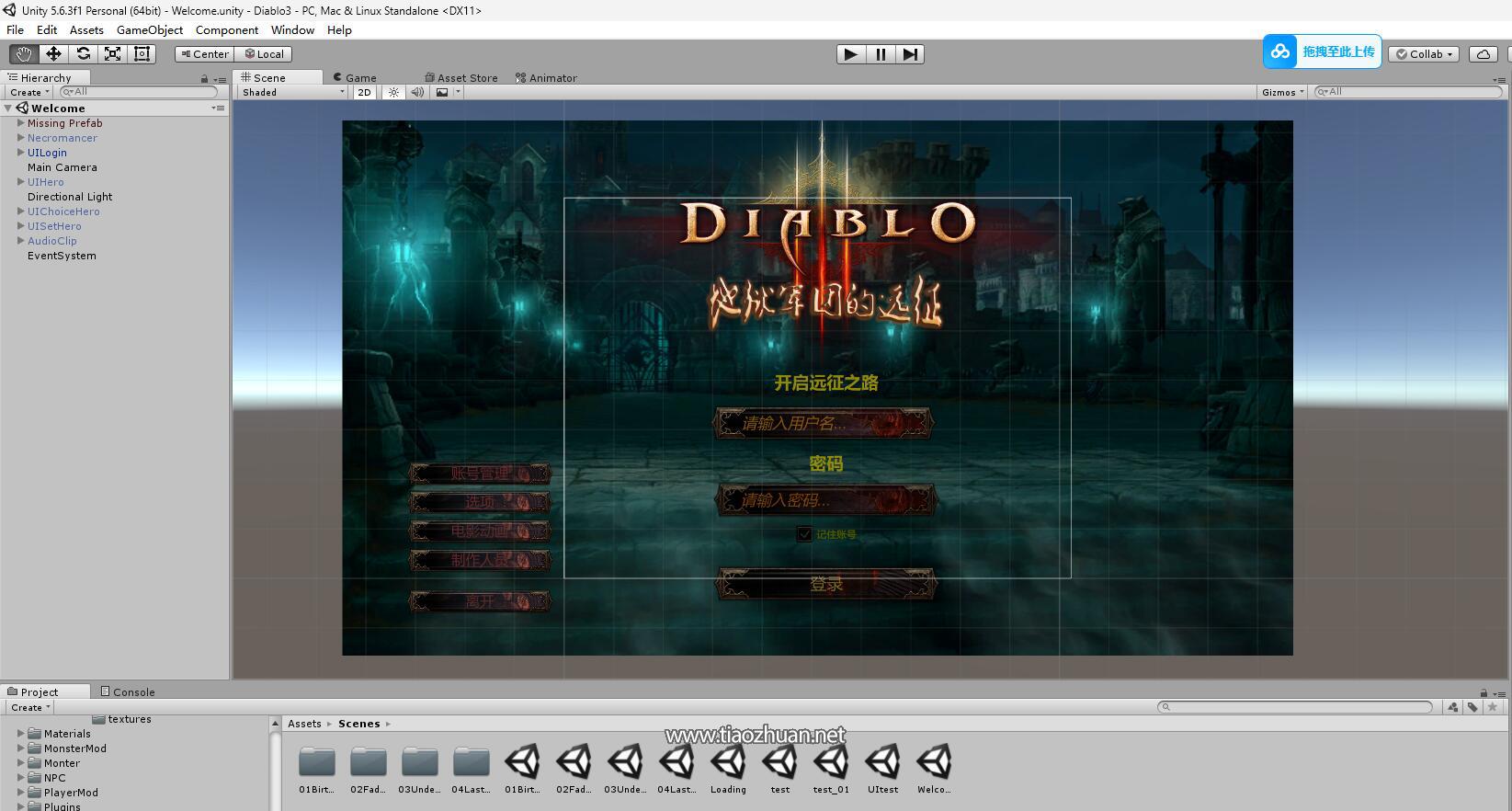Start Play mode

pyautogui.click(x=851, y=54)
